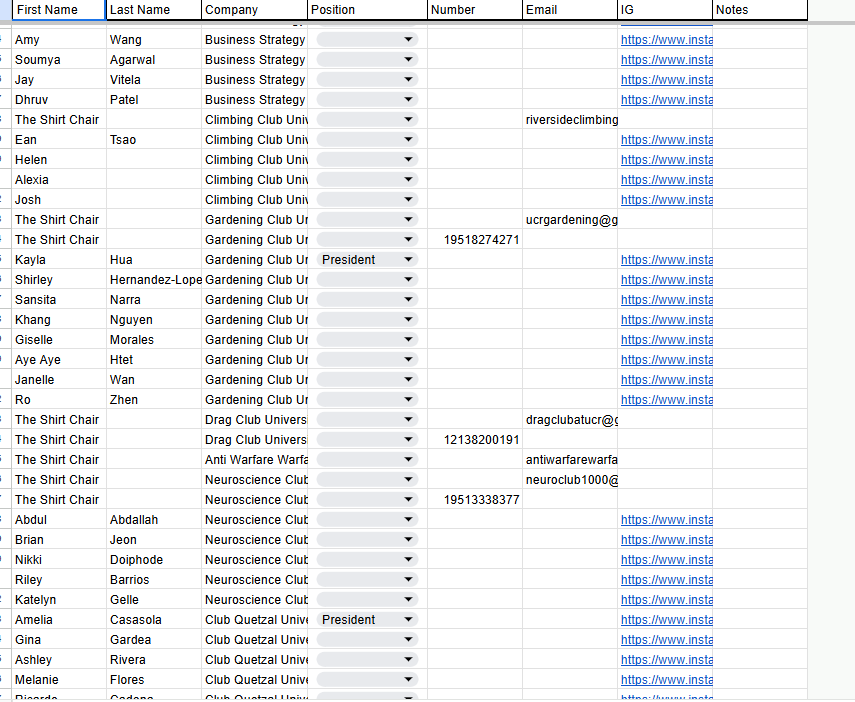Open Instagram link in Amy Wang's row
This screenshot has width=855, height=702.
click(666, 40)
